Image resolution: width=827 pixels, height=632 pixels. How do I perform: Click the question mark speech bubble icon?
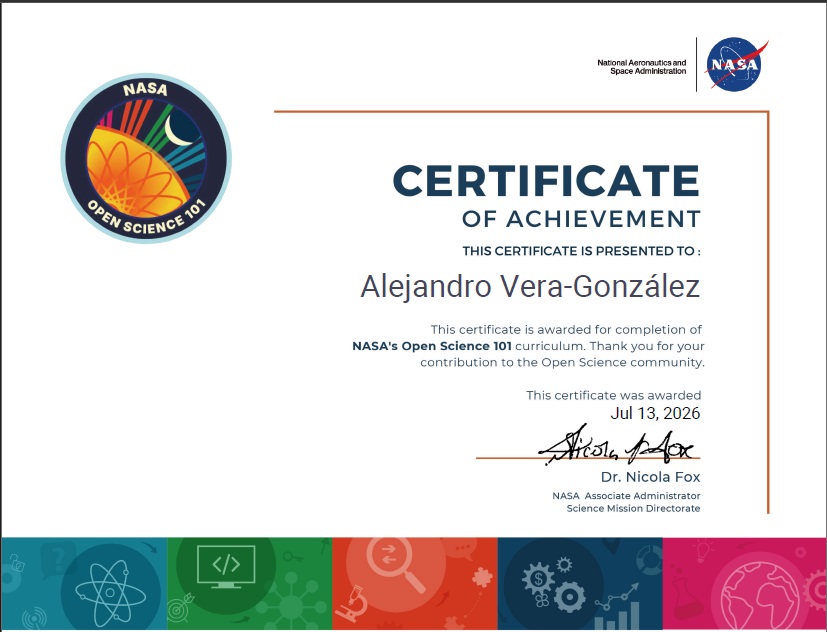pyautogui.click(x=57, y=559)
